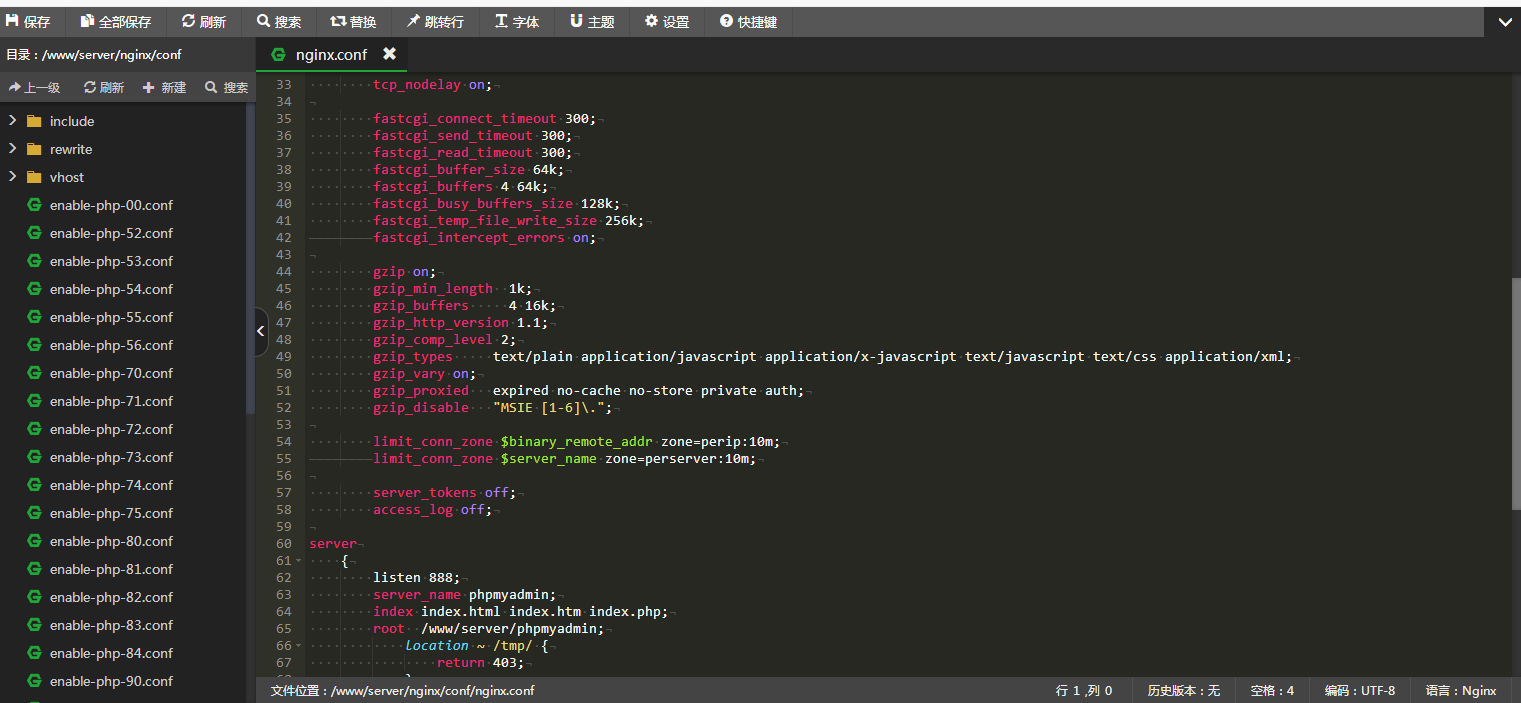Place cursor on 'gzip on;' line
The width and height of the screenshot is (1521, 703).
point(405,272)
